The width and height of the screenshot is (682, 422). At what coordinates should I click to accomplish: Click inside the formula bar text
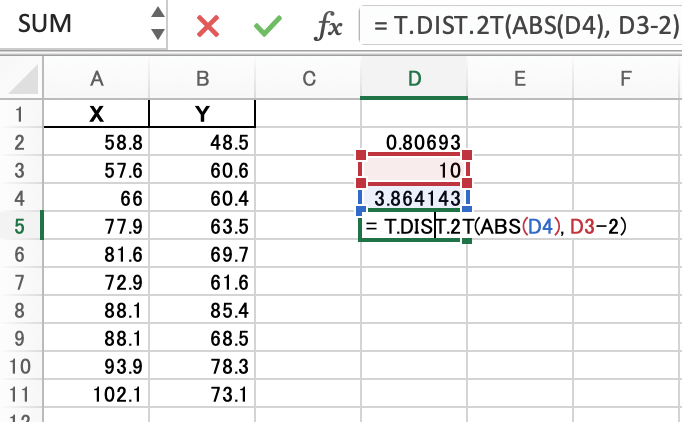tap(520, 25)
